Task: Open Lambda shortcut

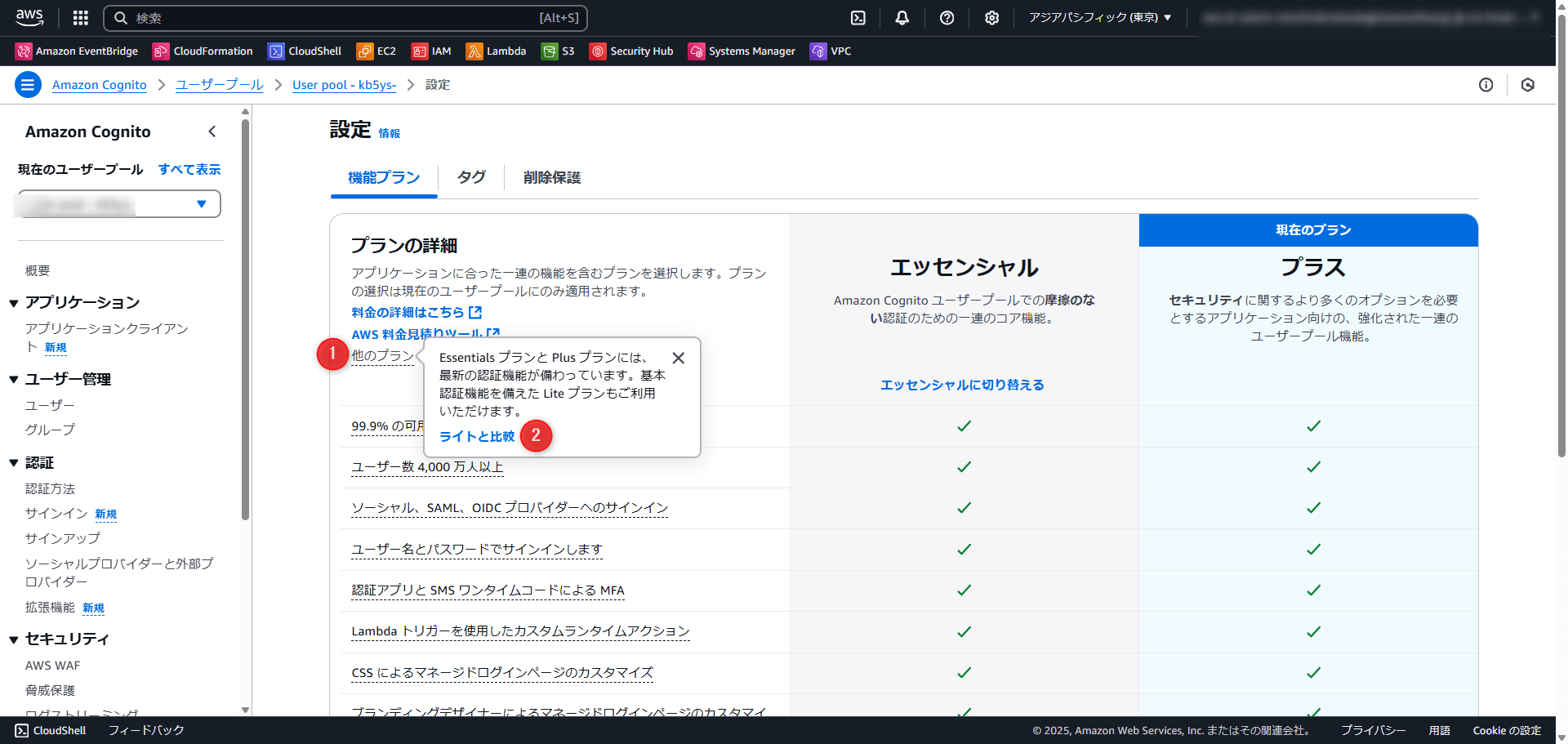Action: tap(497, 51)
